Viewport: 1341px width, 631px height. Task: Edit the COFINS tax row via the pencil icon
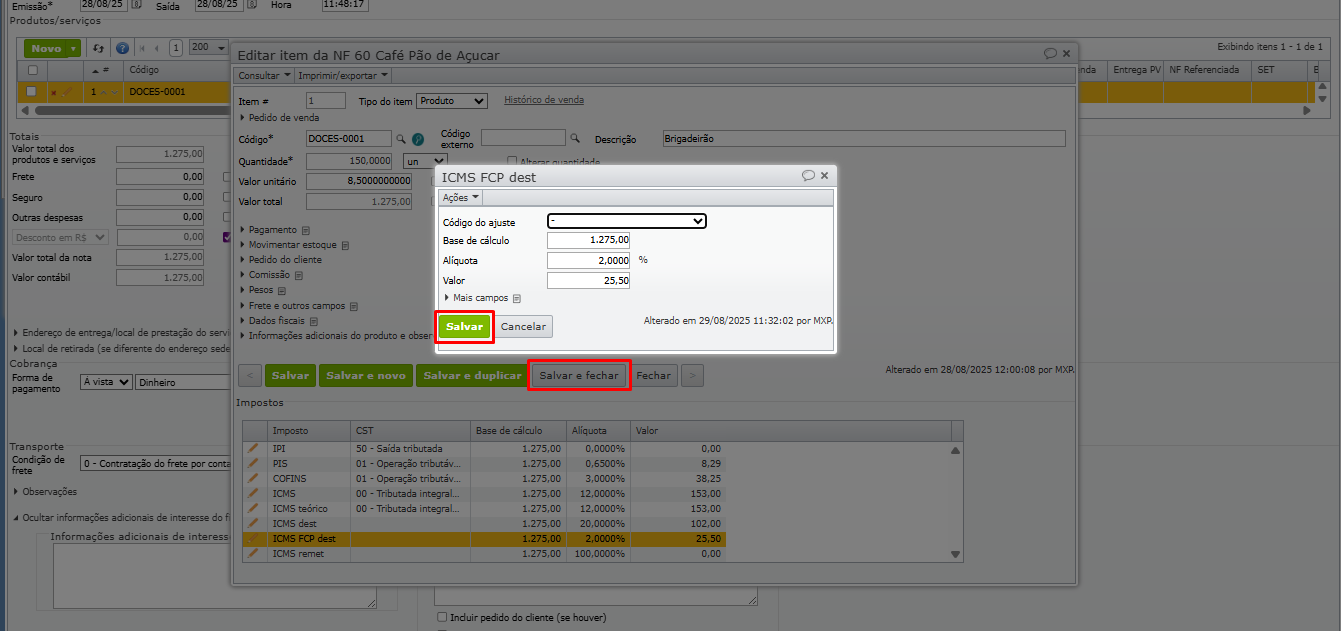pyautogui.click(x=253, y=479)
